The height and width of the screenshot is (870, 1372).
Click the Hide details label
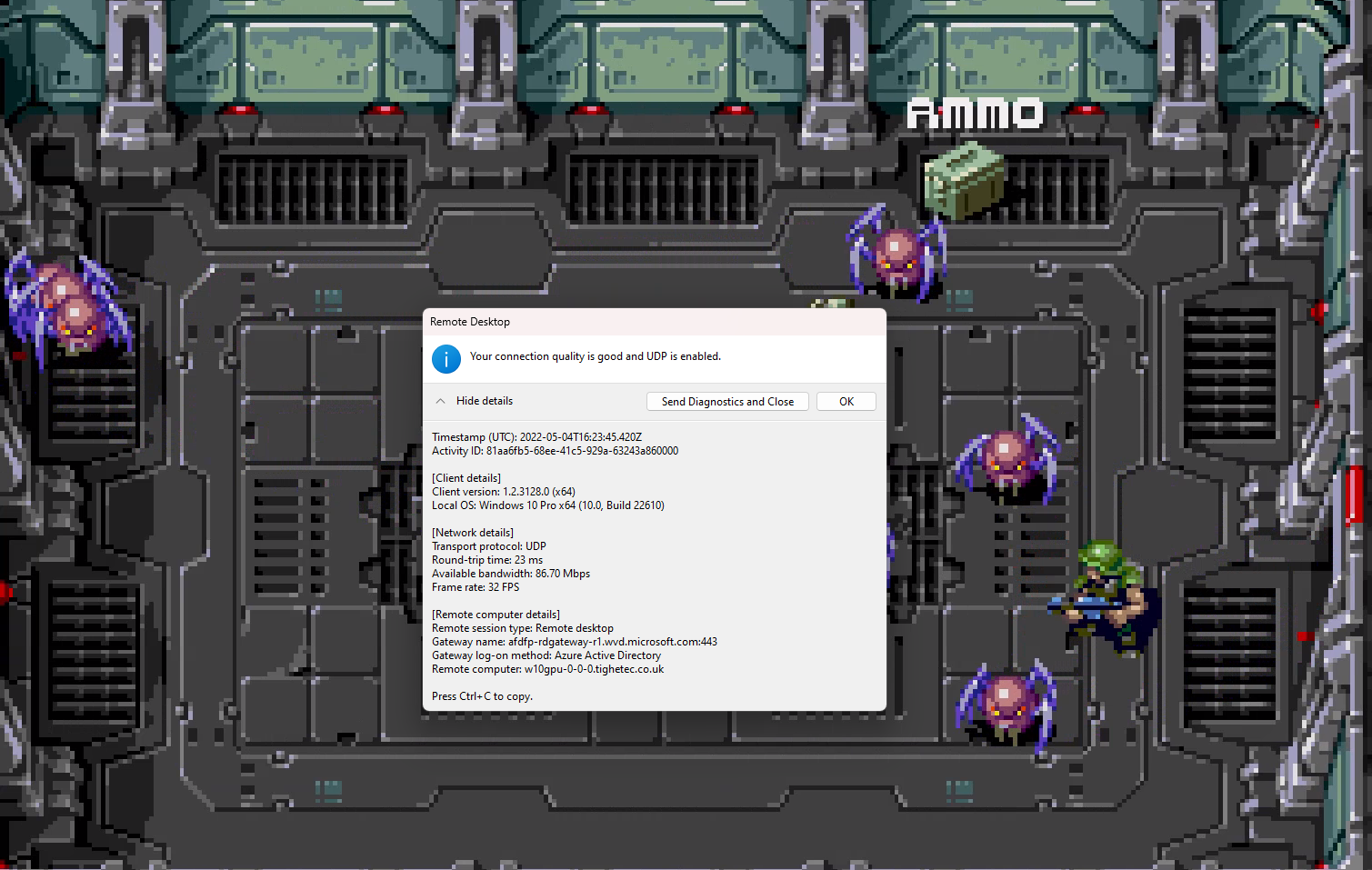(x=484, y=401)
